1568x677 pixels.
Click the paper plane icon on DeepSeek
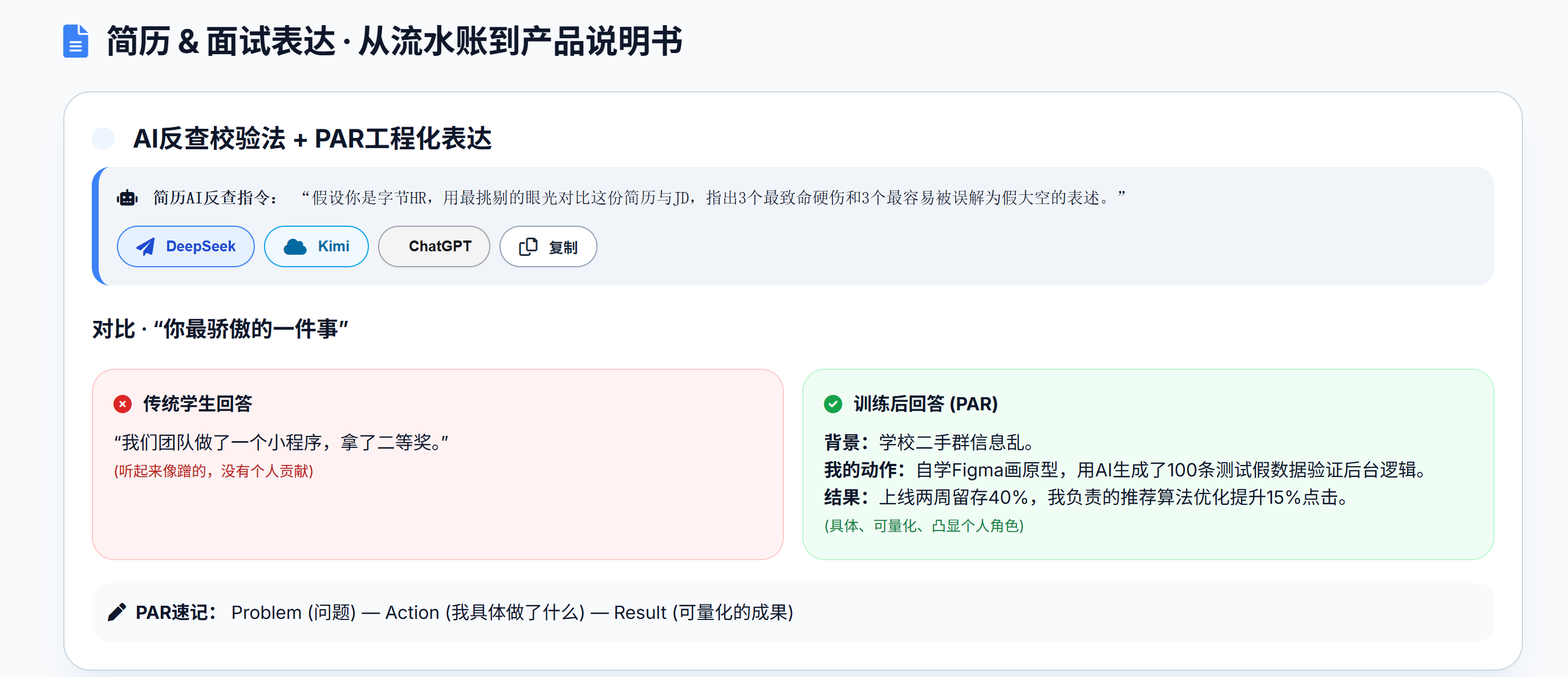(x=145, y=246)
